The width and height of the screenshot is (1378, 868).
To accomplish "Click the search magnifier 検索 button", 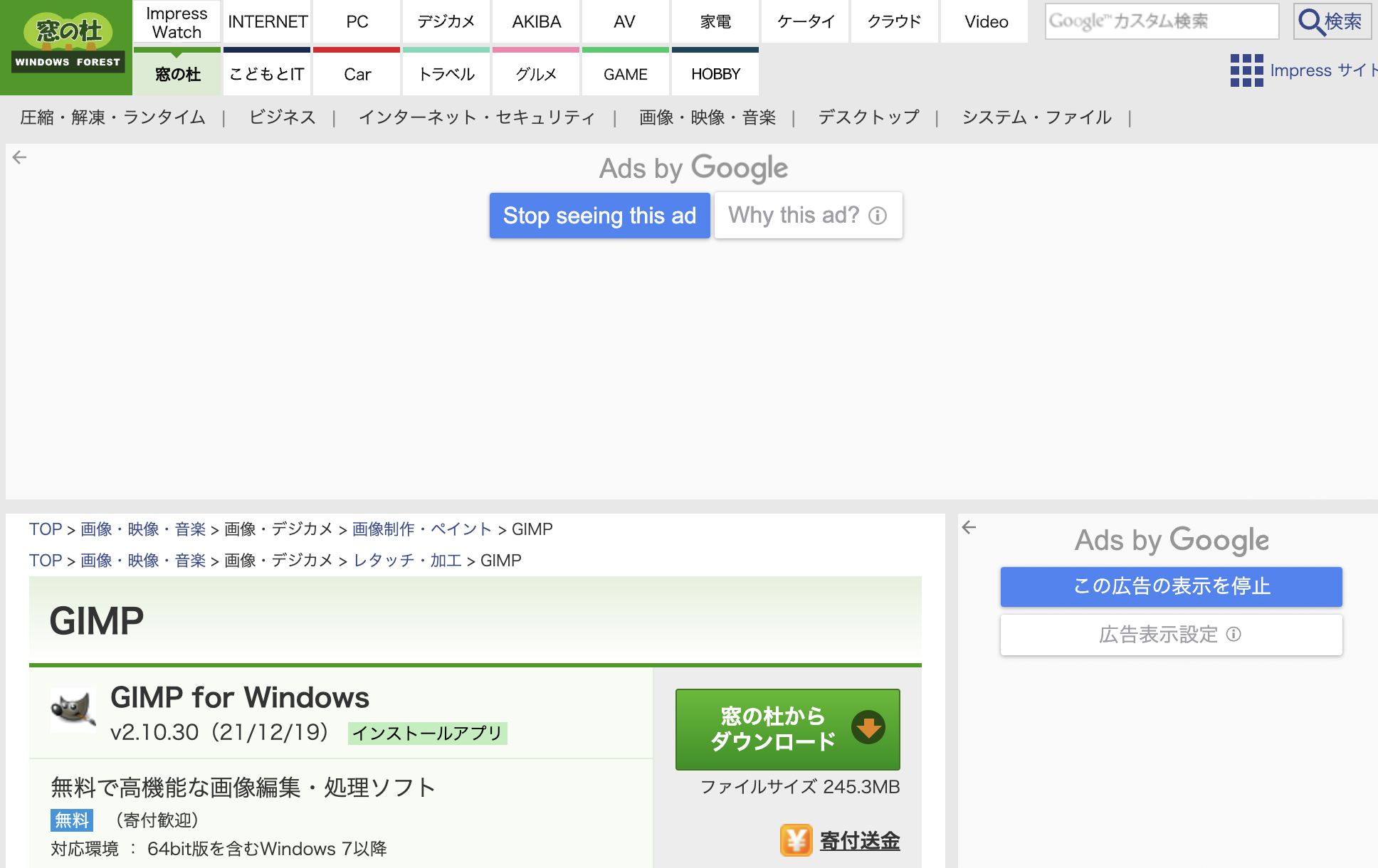I will (x=1332, y=21).
